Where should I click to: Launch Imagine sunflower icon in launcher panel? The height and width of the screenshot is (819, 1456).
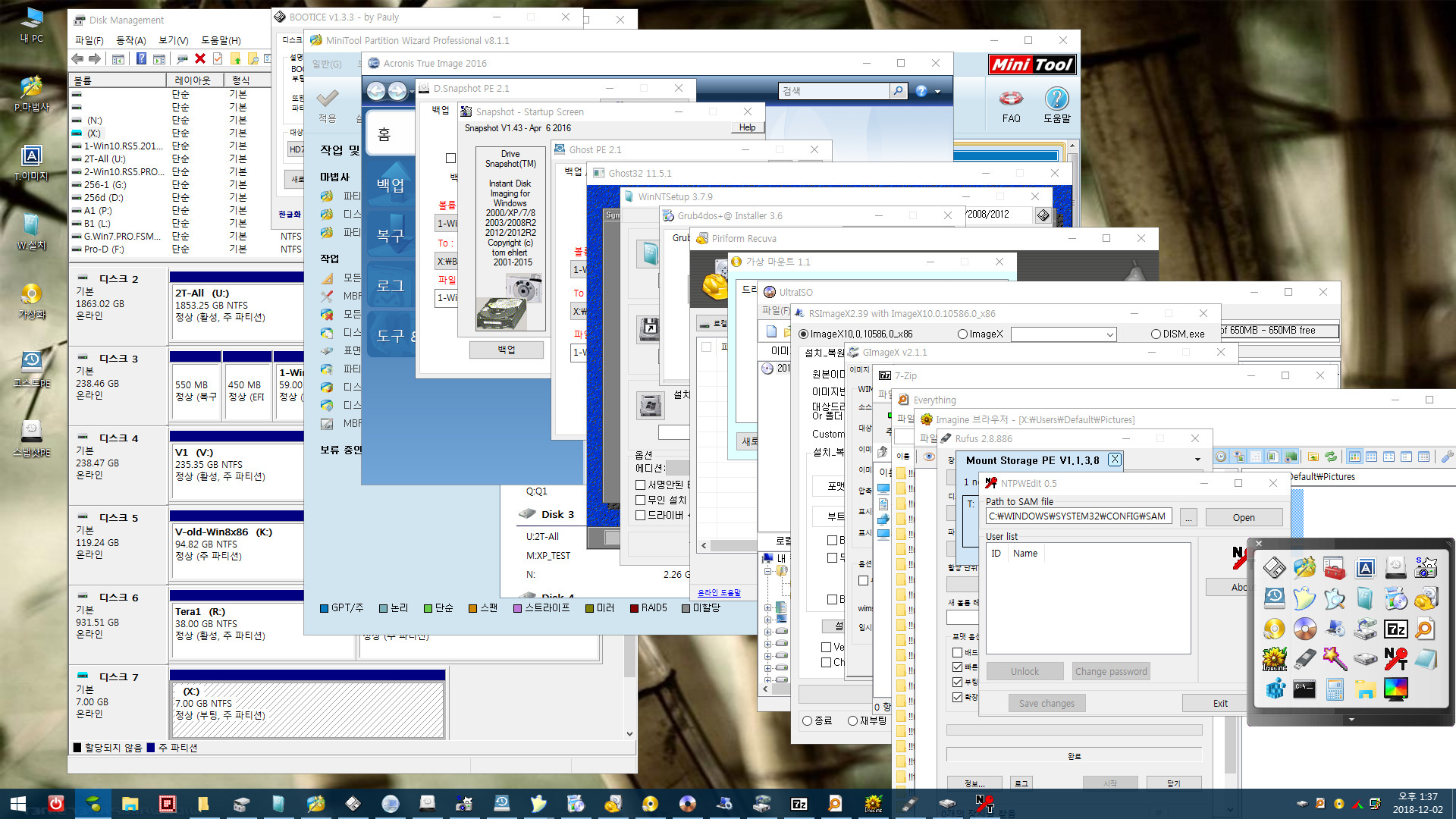pos(1274,659)
